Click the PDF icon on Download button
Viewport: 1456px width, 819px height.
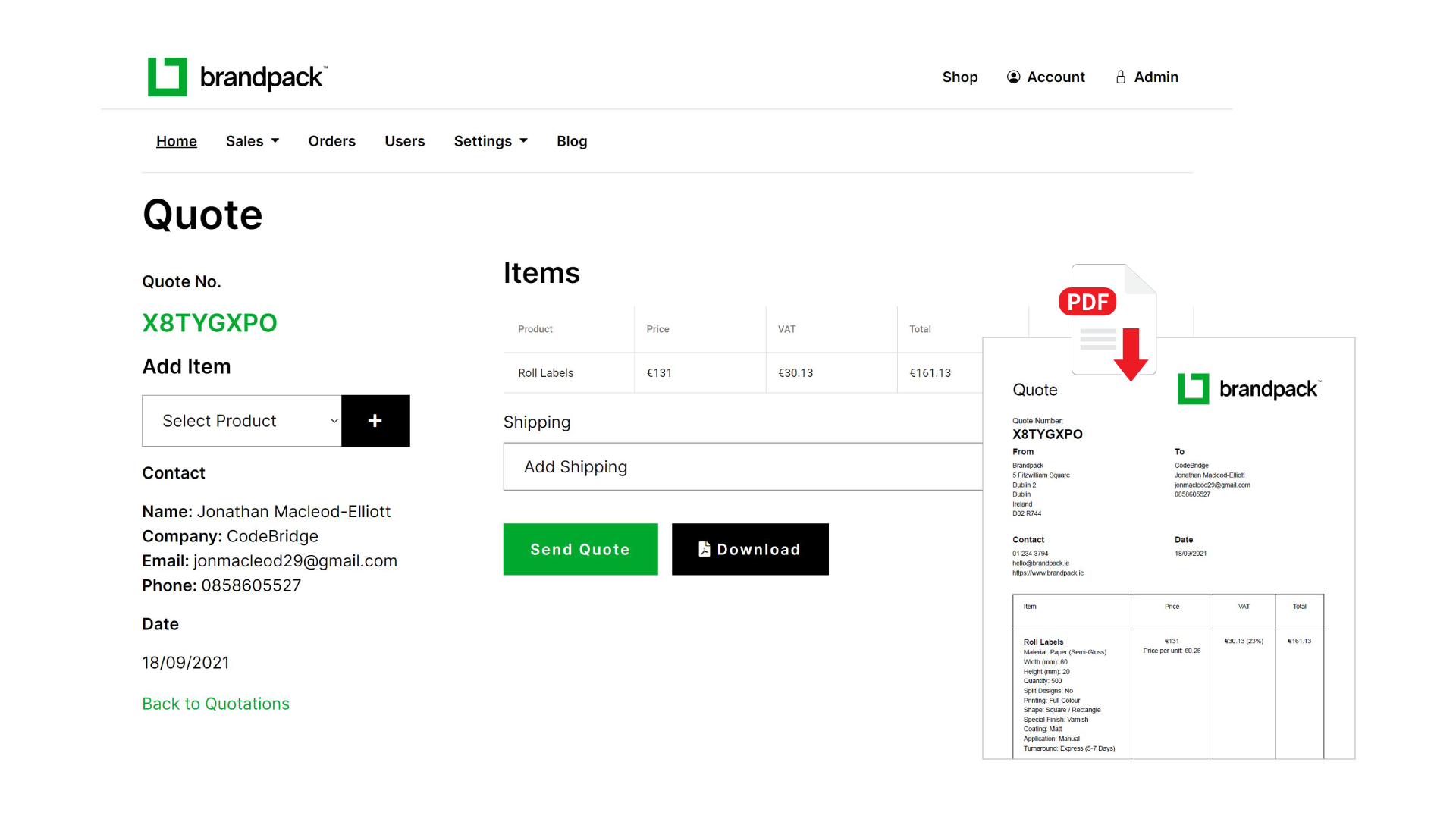[704, 549]
